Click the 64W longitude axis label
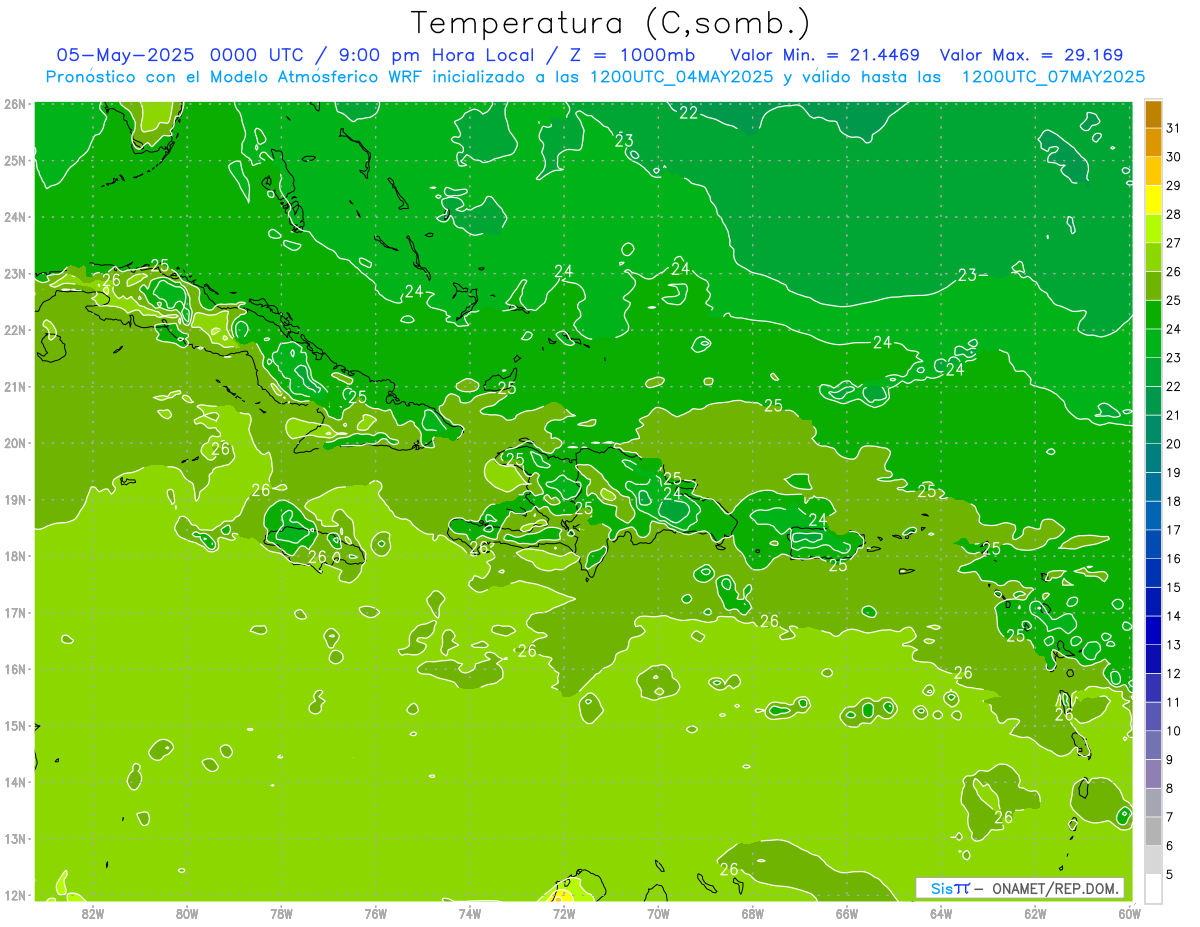Viewport: 1200px width, 927px height. 941,913
